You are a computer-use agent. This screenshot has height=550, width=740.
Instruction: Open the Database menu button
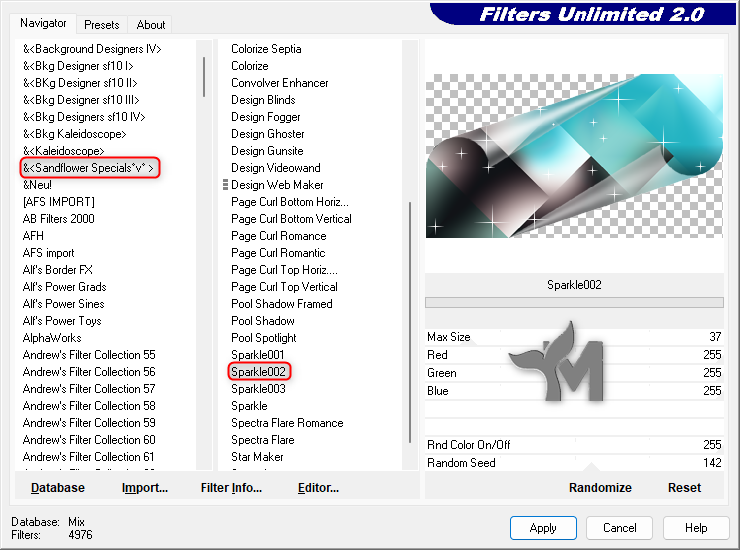point(58,488)
